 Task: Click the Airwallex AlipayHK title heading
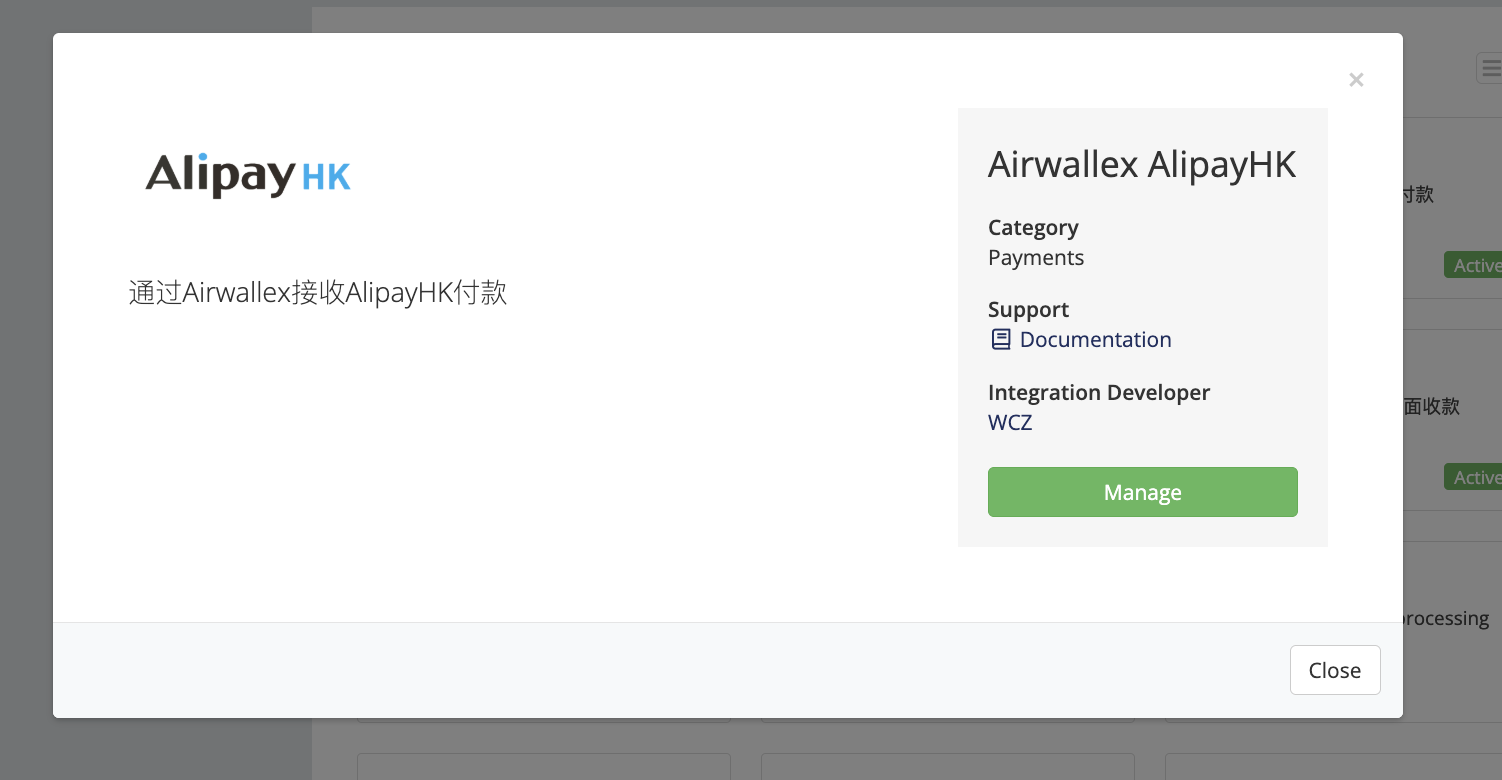tap(1141, 164)
